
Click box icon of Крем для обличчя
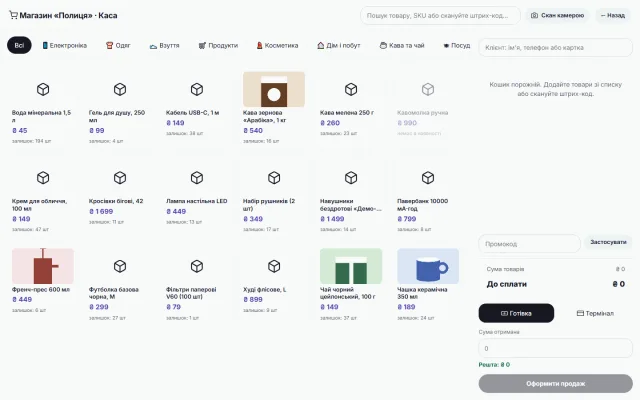(x=43, y=178)
